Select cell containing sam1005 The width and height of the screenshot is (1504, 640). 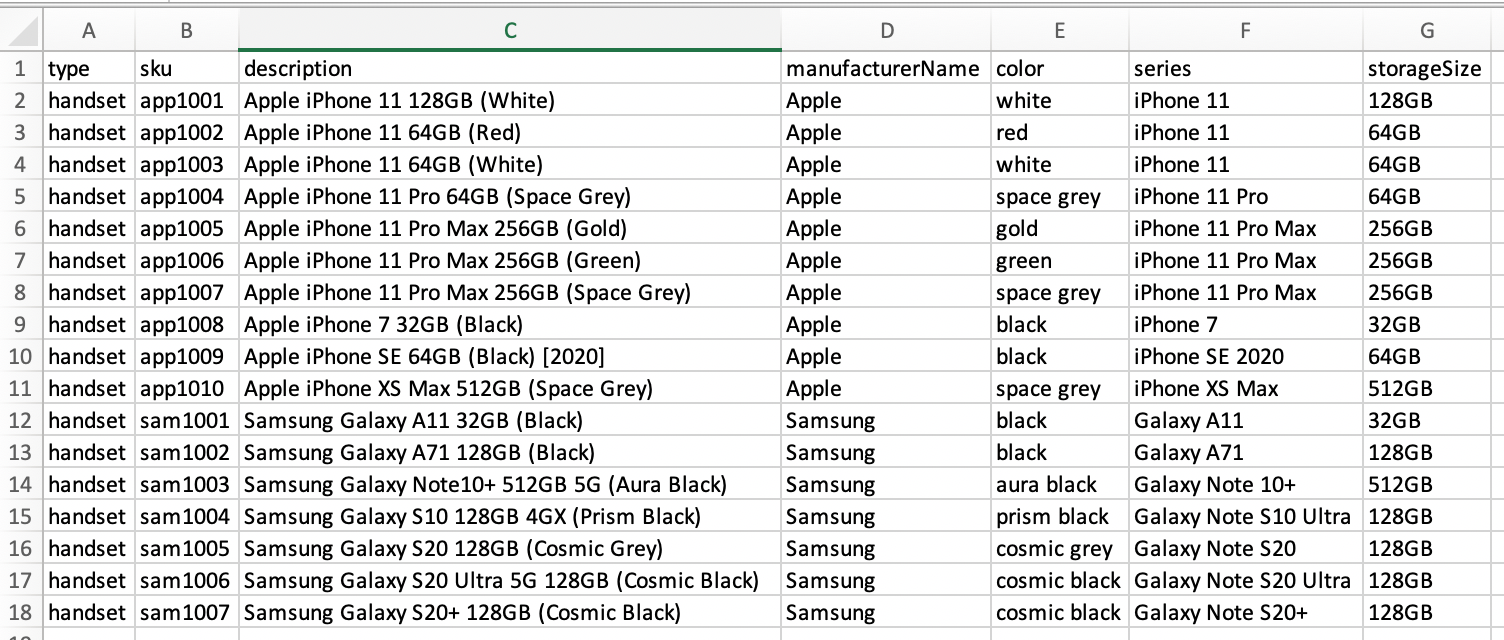(187, 548)
